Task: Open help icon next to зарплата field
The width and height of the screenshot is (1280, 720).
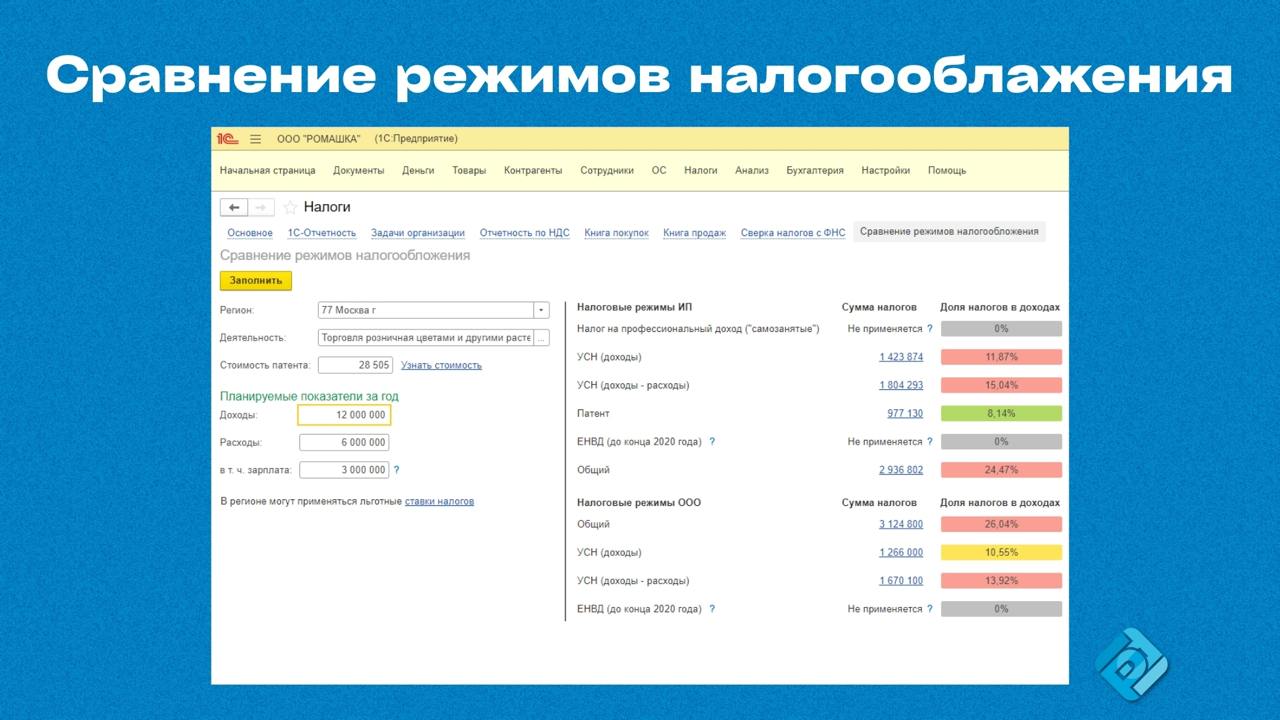Action: click(x=396, y=470)
